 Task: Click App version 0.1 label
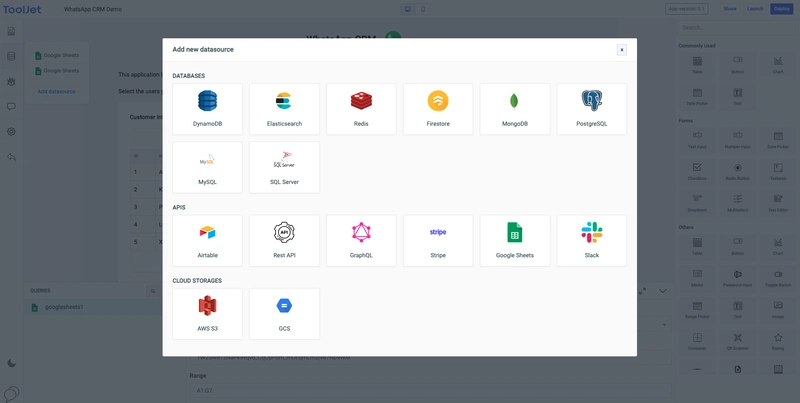(686, 9)
